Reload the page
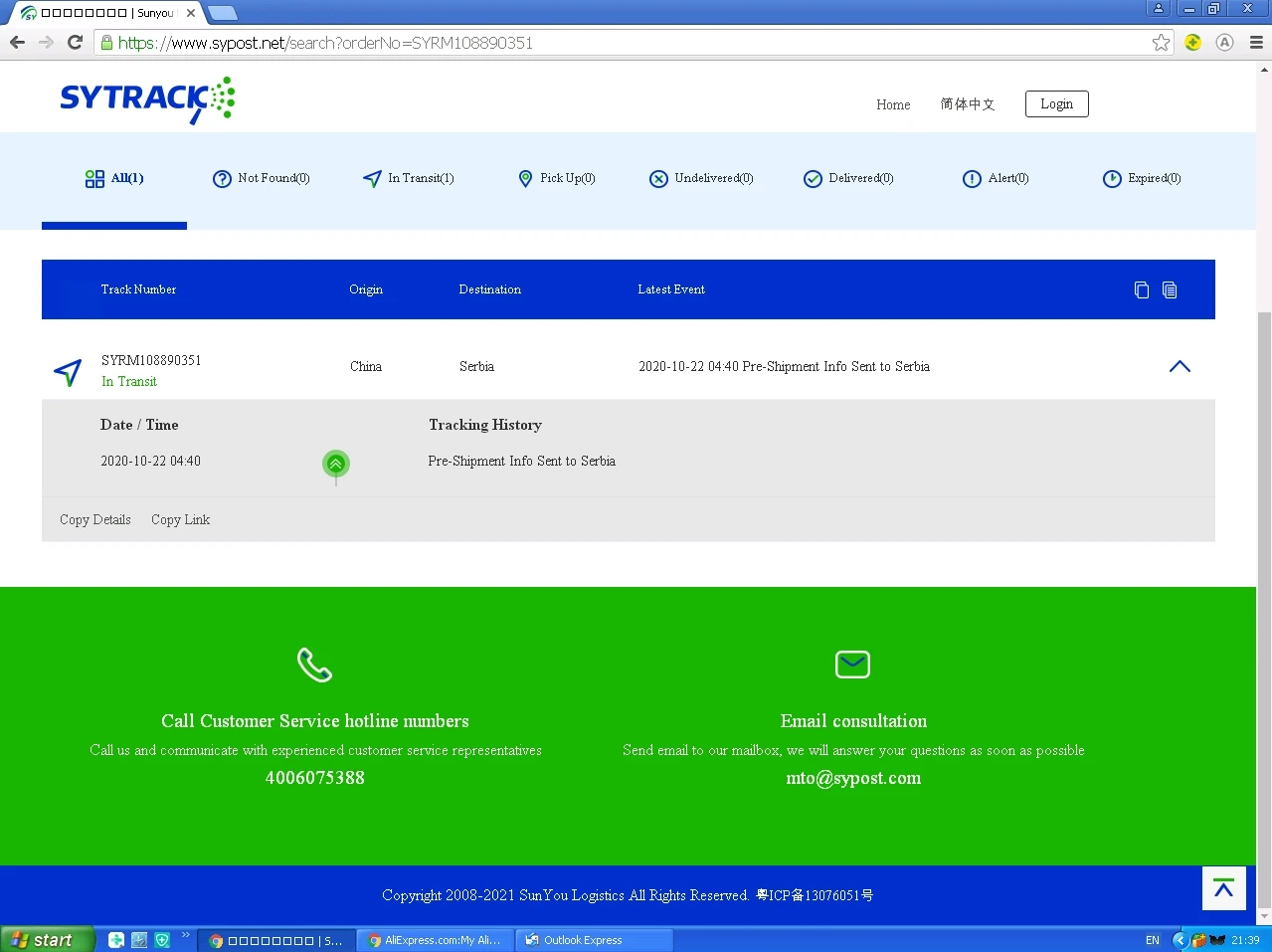This screenshot has height=952, width=1272. [x=75, y=42]
